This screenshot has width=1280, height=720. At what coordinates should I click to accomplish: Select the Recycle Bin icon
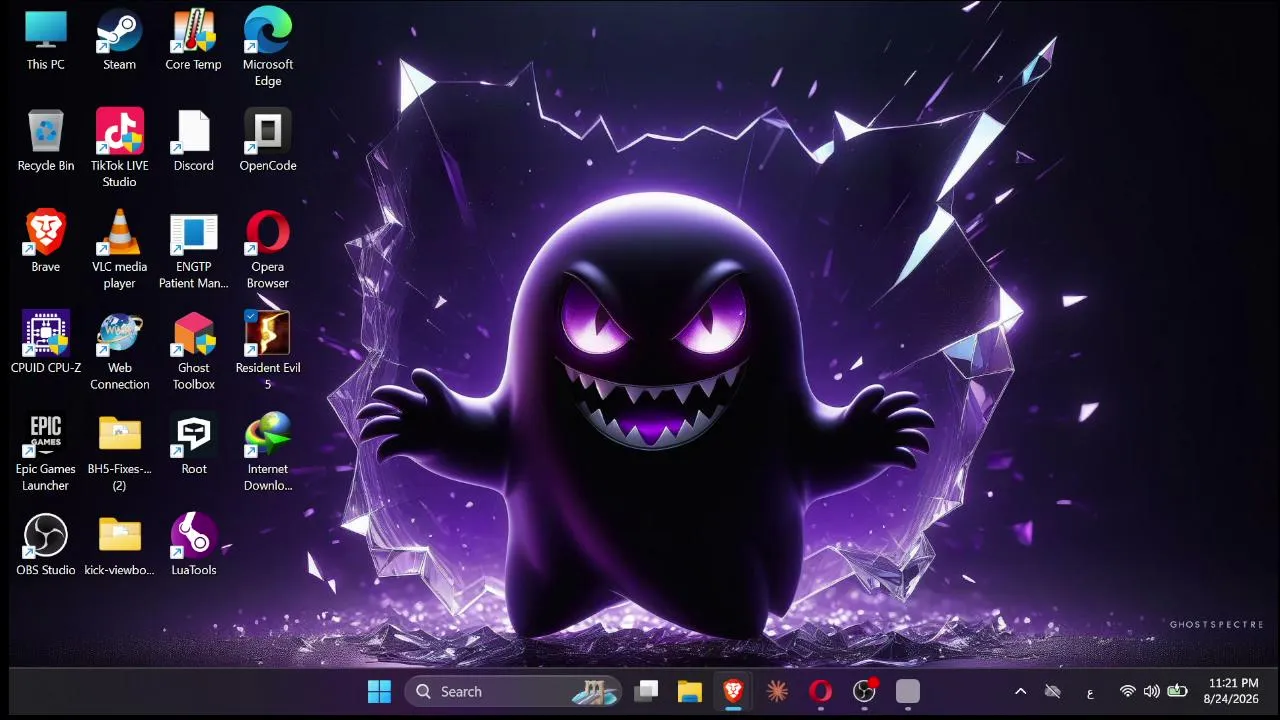click(x=46, y=141)
